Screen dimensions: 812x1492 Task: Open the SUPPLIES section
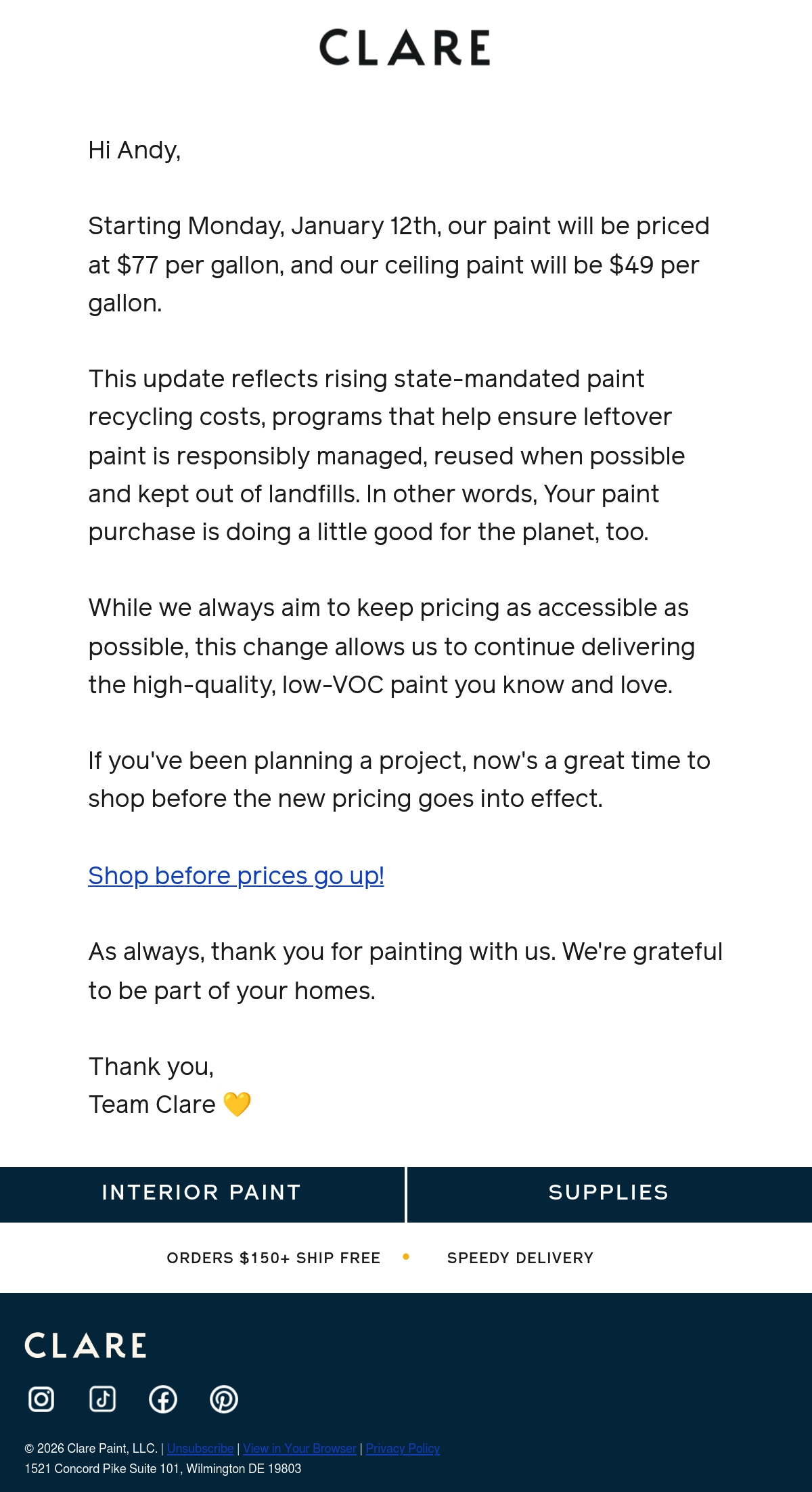pos(610,1194)
